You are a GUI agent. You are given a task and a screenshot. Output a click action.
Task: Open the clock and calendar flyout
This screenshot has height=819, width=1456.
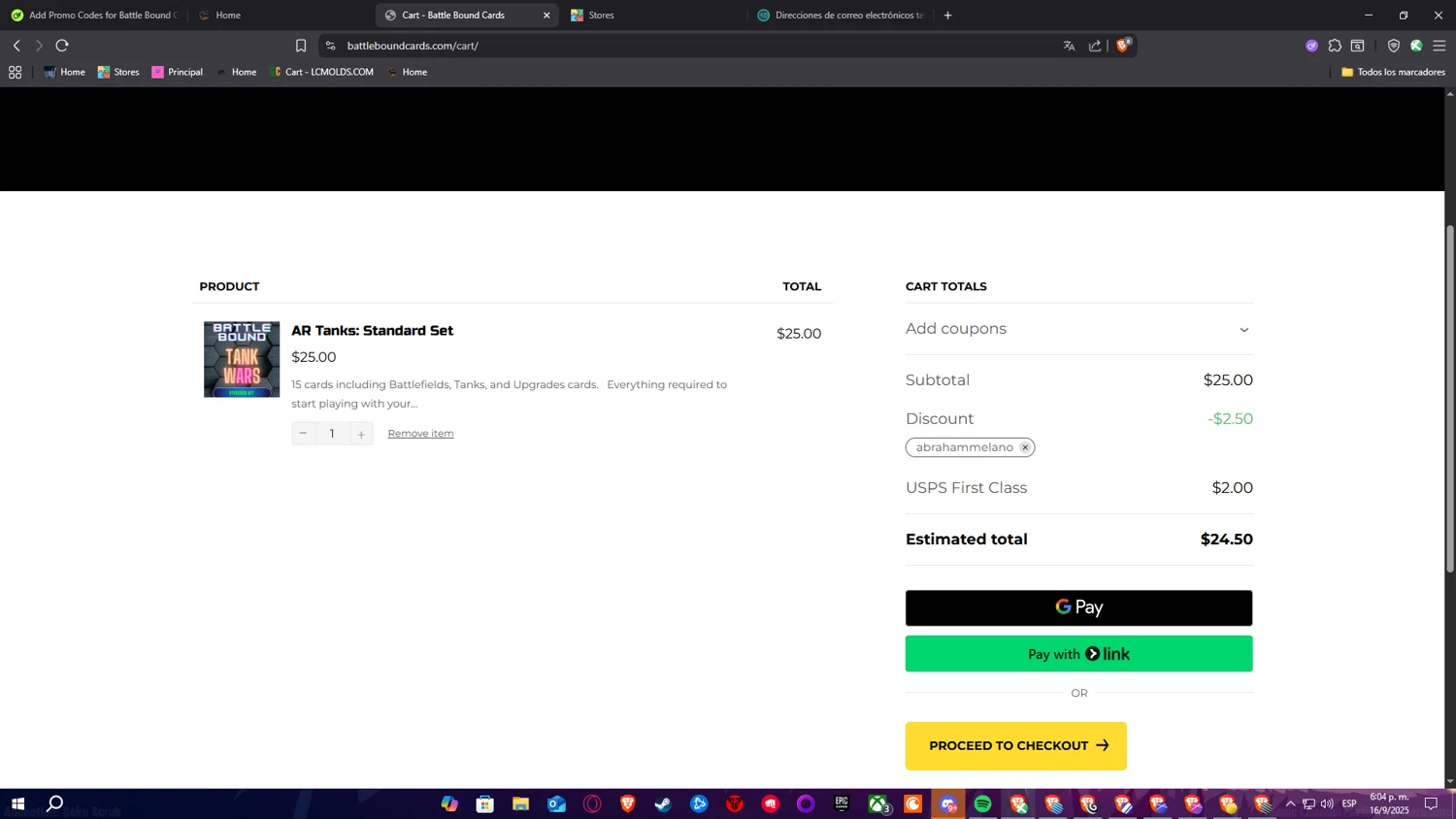click(x=1389, y=803)
